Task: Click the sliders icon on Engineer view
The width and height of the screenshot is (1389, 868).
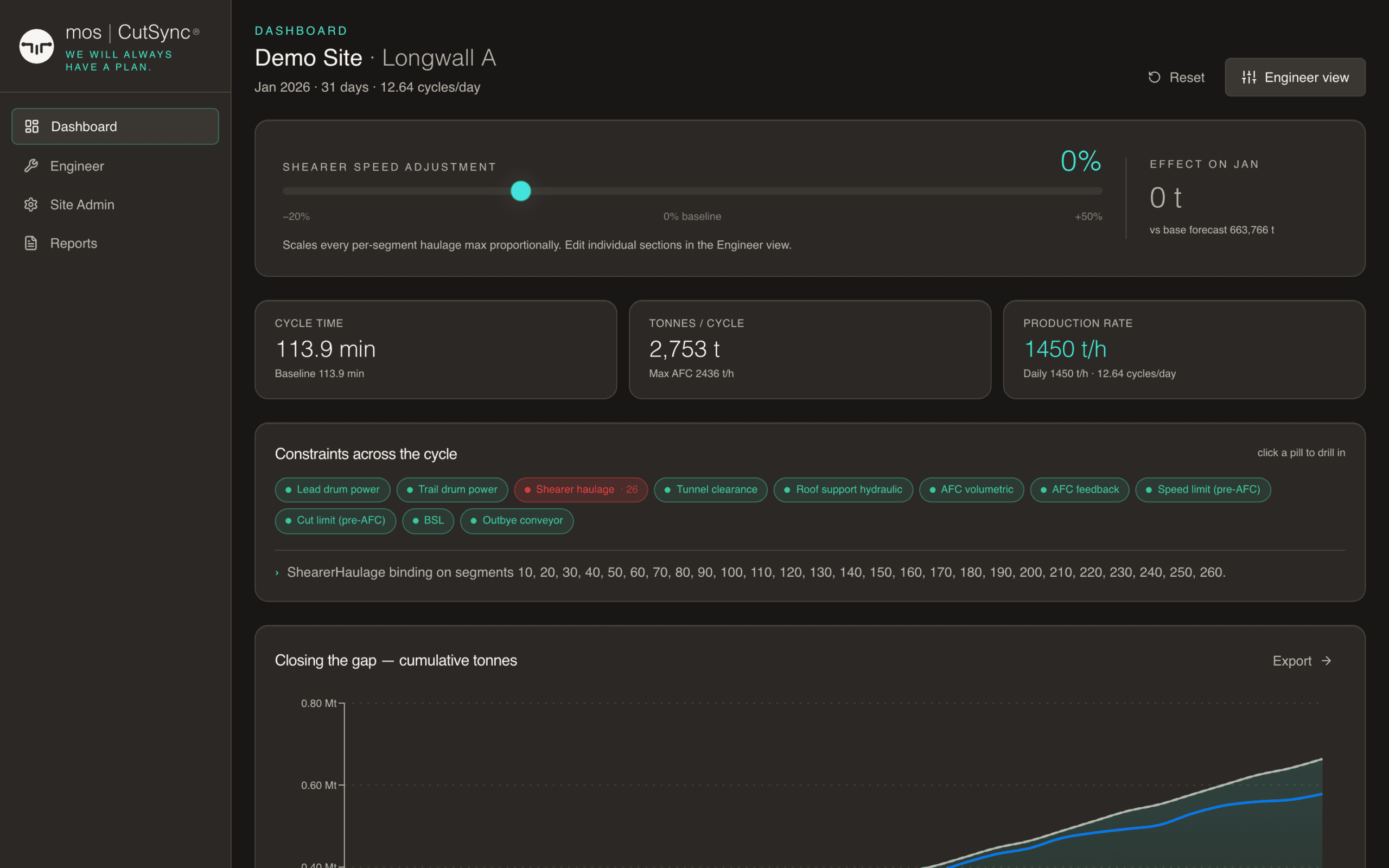Action: click(x=1249, y=77)
